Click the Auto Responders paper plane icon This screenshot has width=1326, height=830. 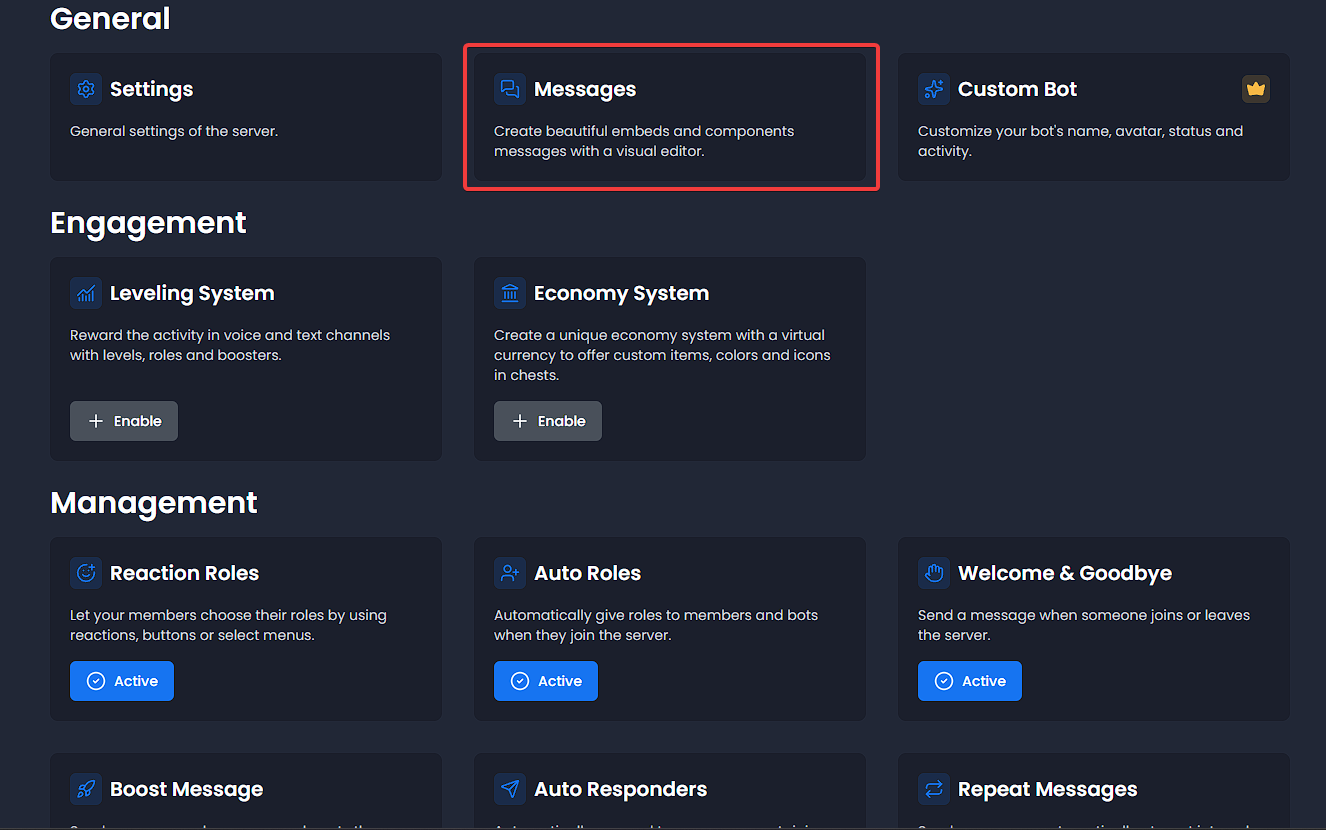point(510,789)
